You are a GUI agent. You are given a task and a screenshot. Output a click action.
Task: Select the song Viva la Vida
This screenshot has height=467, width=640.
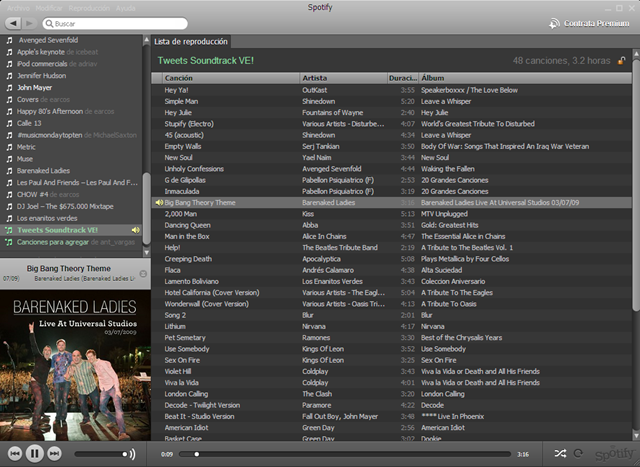[182, 382]
